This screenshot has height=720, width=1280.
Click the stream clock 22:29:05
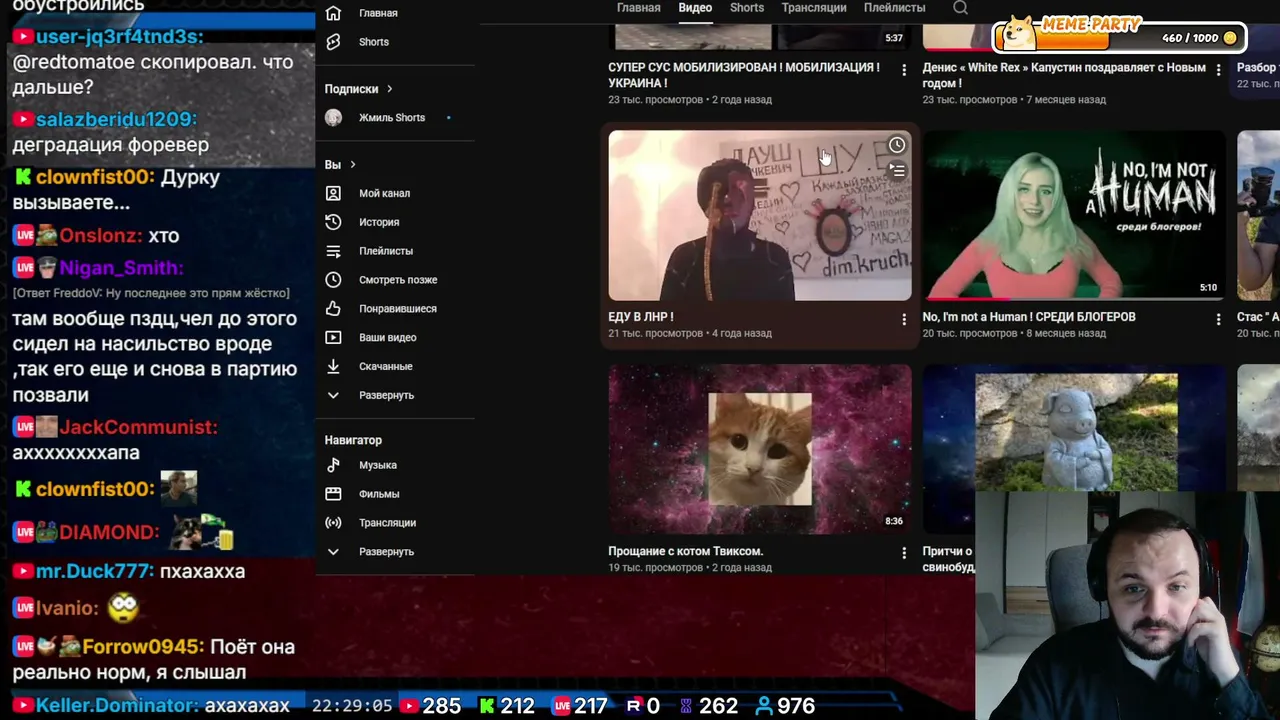tap(352, 706)
